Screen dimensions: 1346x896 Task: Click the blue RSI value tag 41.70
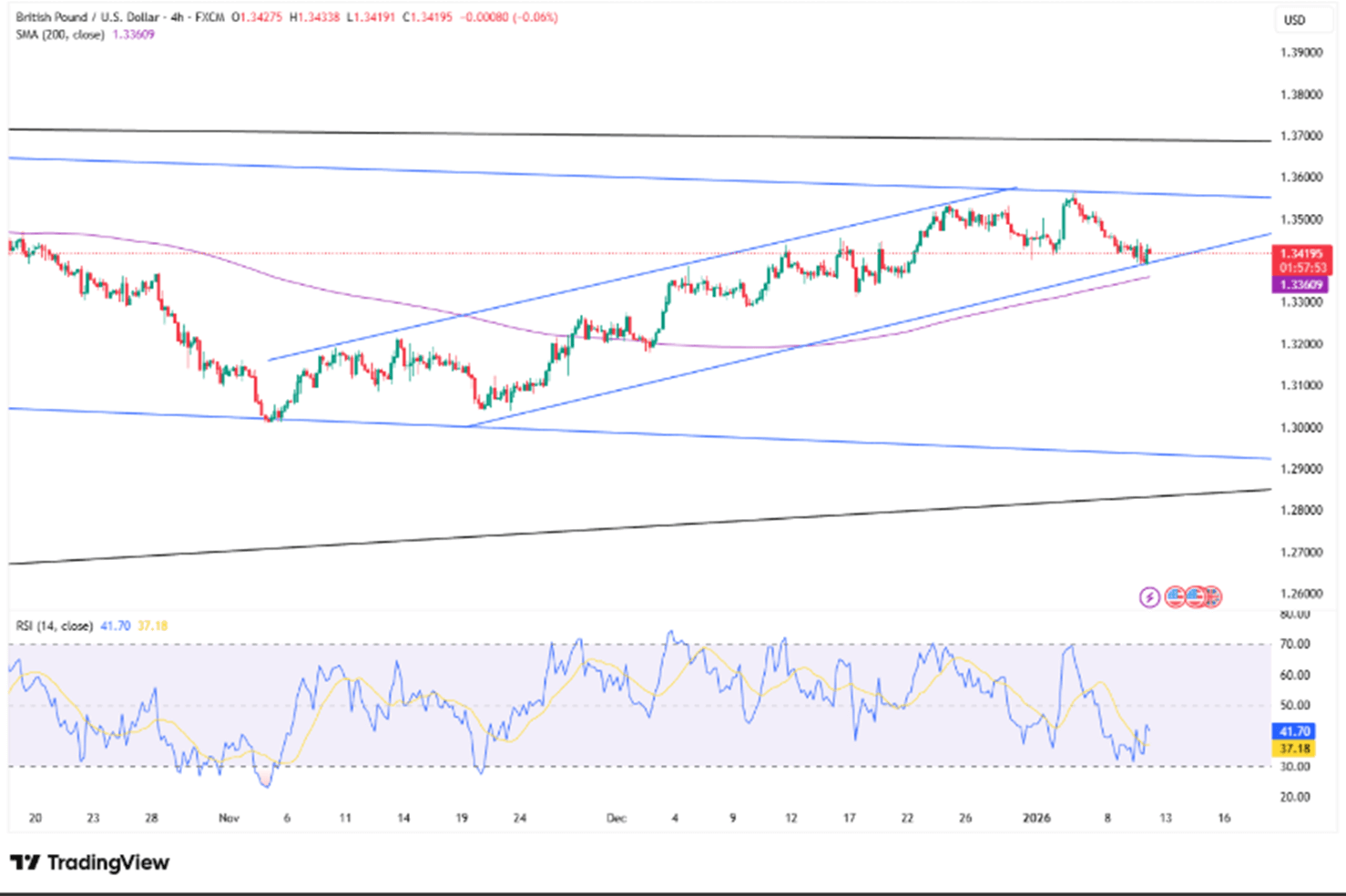(1294, 731)
